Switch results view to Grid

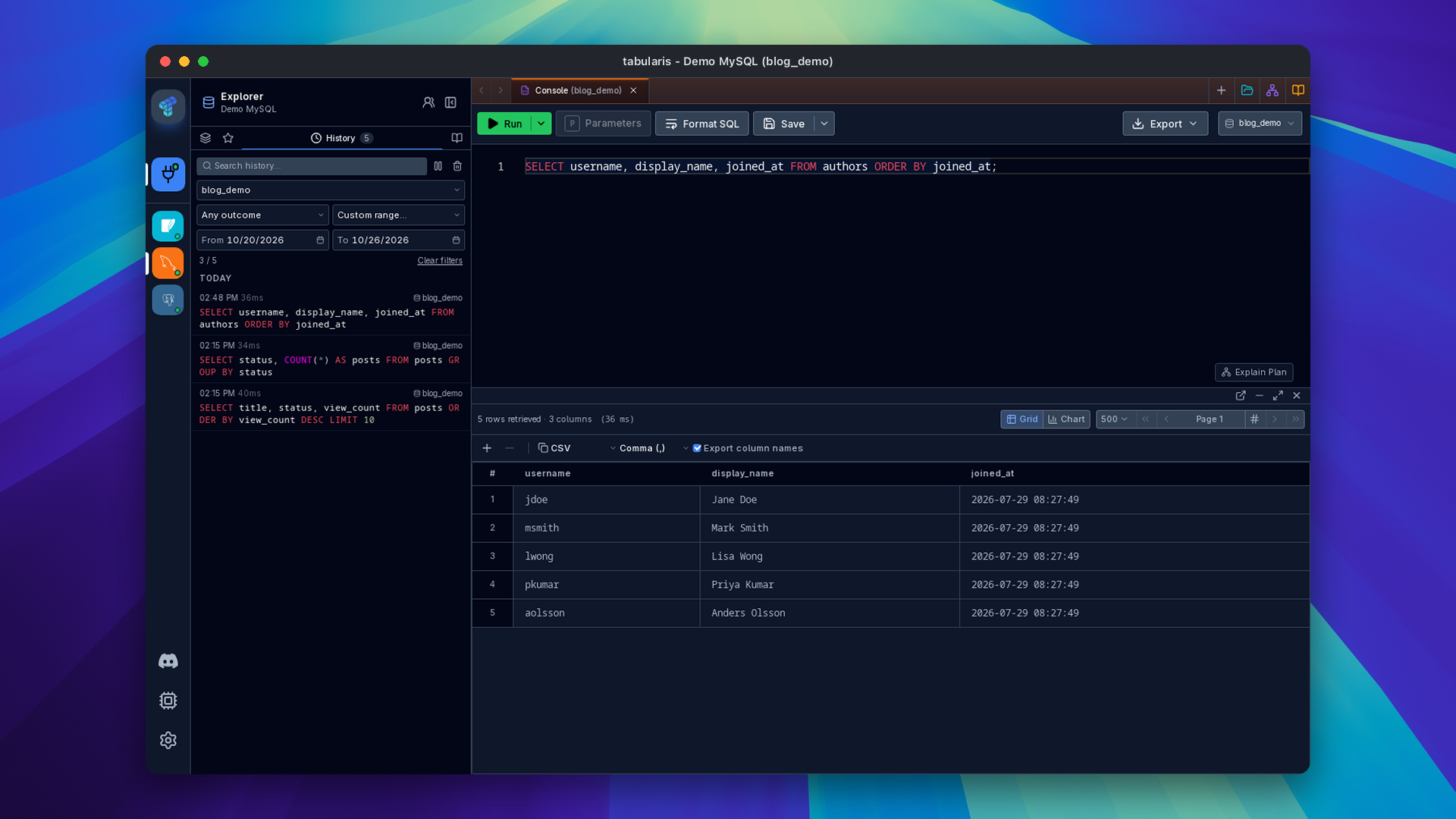pos(1022,419)
